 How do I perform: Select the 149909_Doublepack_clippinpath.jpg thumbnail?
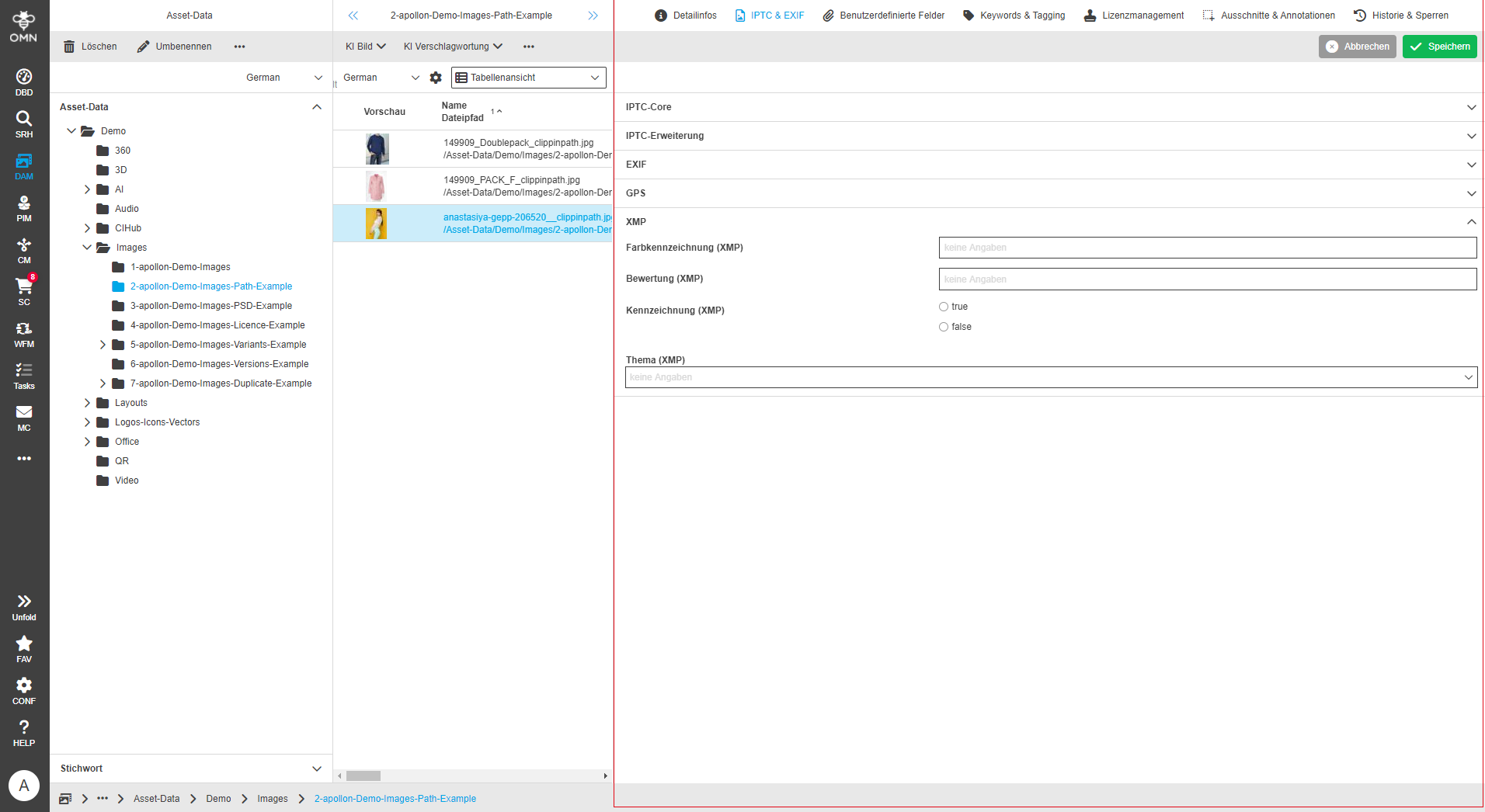click(x=377, y=149)
